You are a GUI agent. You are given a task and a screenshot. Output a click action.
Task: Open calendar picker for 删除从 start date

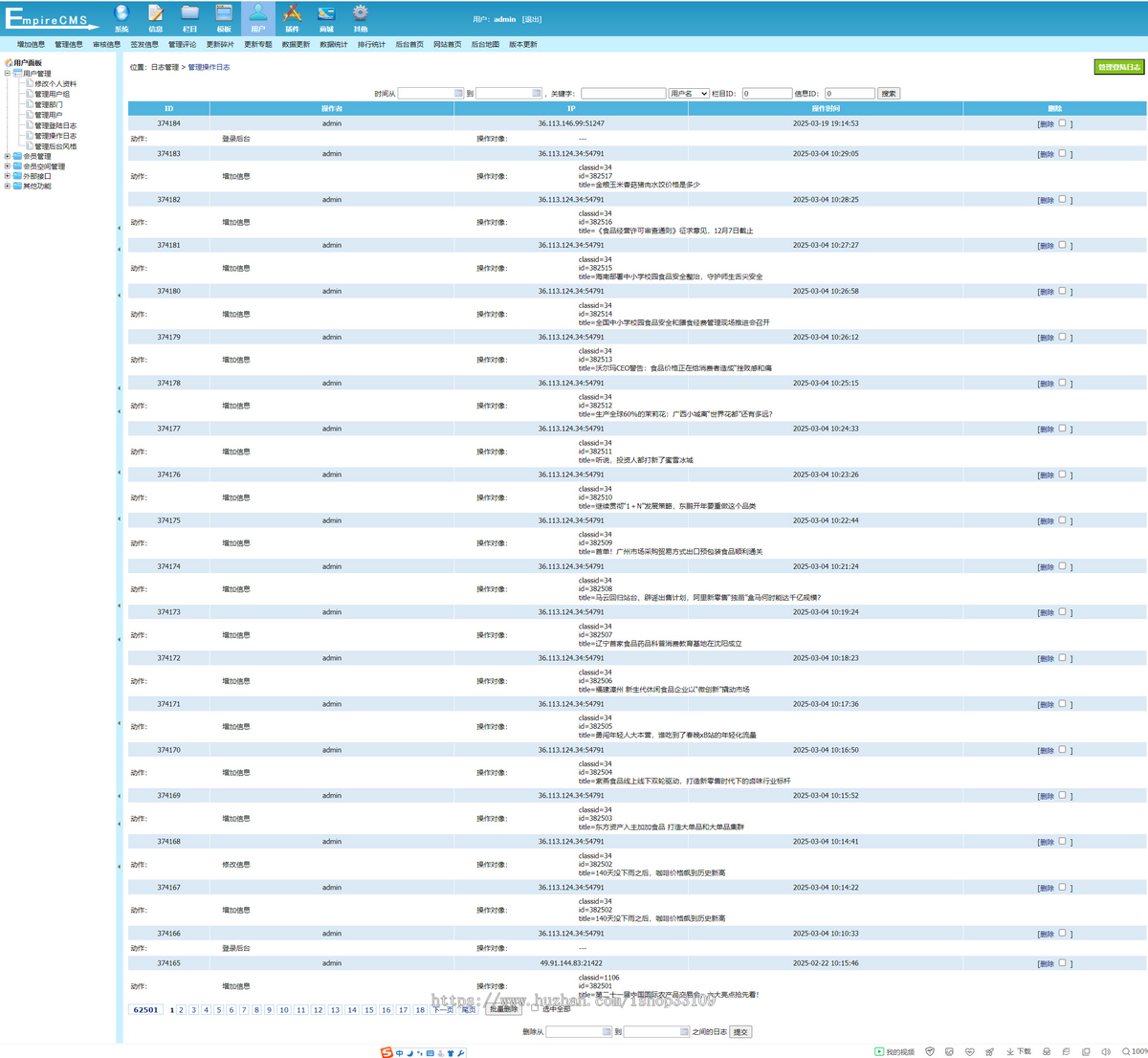(607, 1032)
